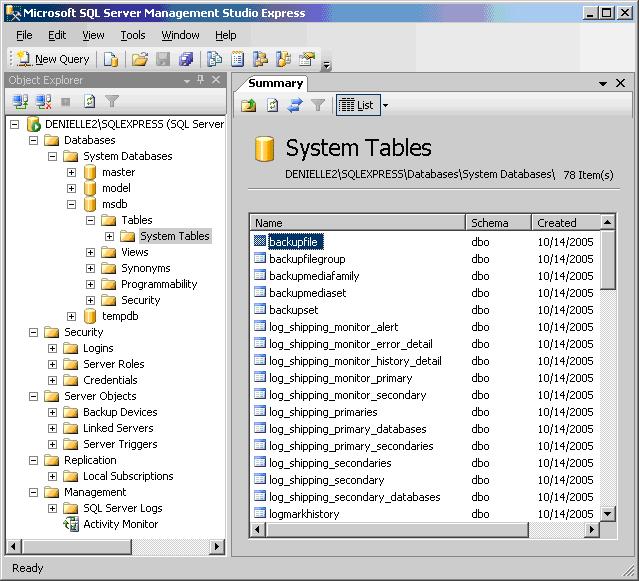Click the Registered Servers toolbar icon
The image size is (639, 581).
pos(214,59)
